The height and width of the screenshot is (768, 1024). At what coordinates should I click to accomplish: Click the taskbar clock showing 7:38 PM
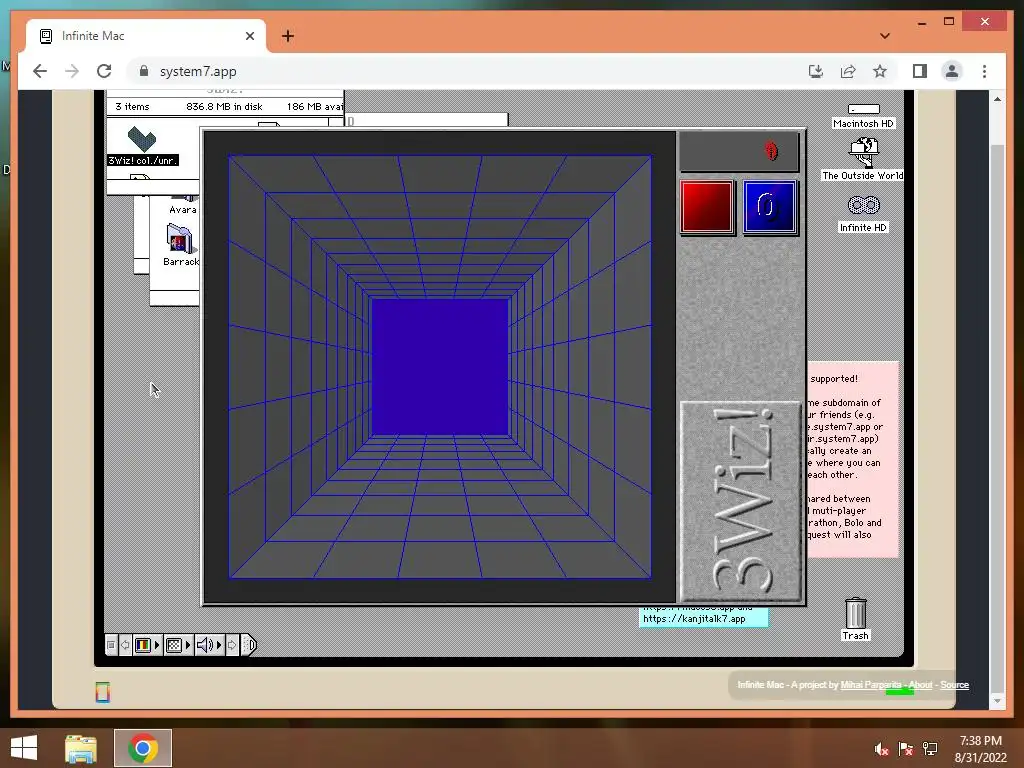(x=980, y=749)
